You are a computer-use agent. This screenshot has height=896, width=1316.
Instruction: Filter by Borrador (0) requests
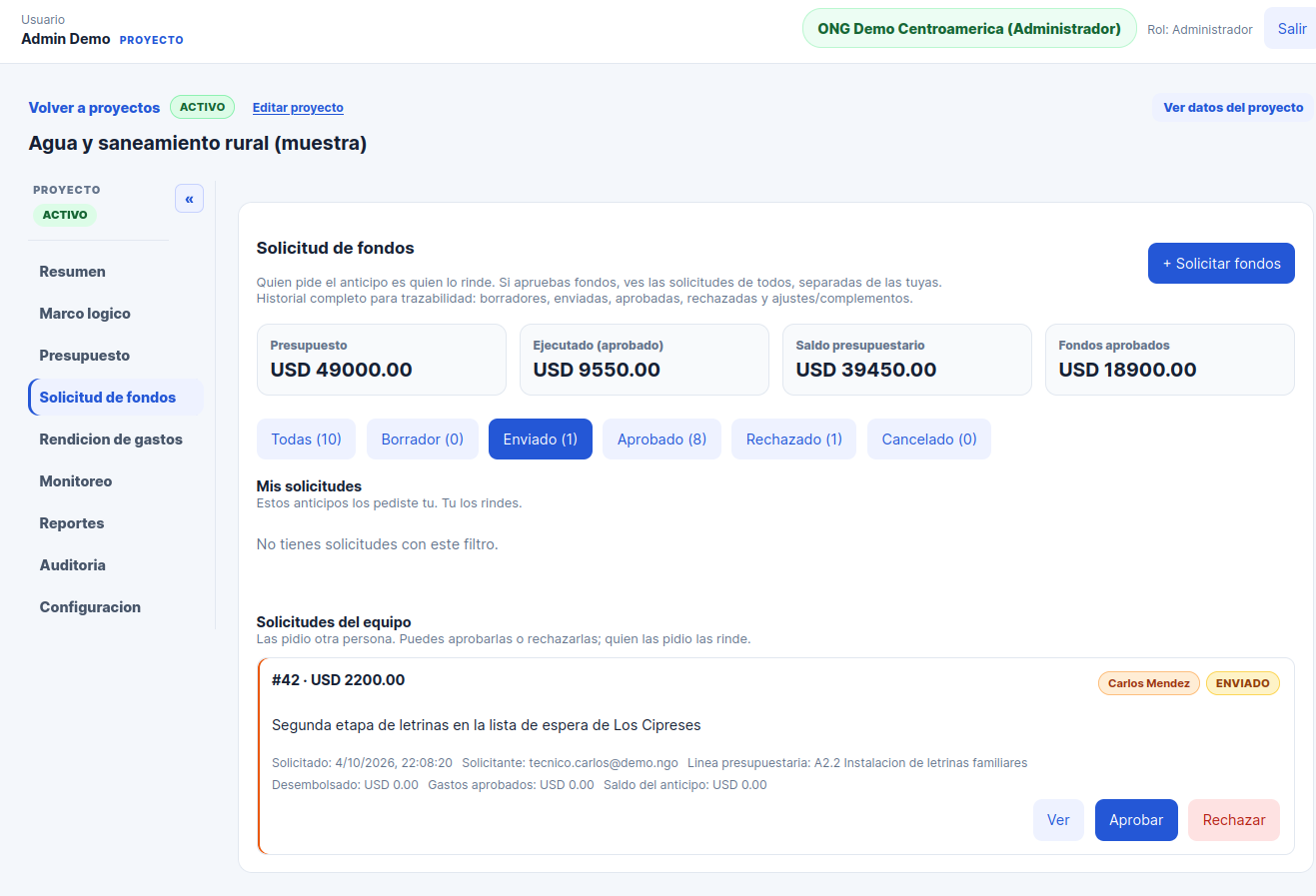[x=423, y=440]
